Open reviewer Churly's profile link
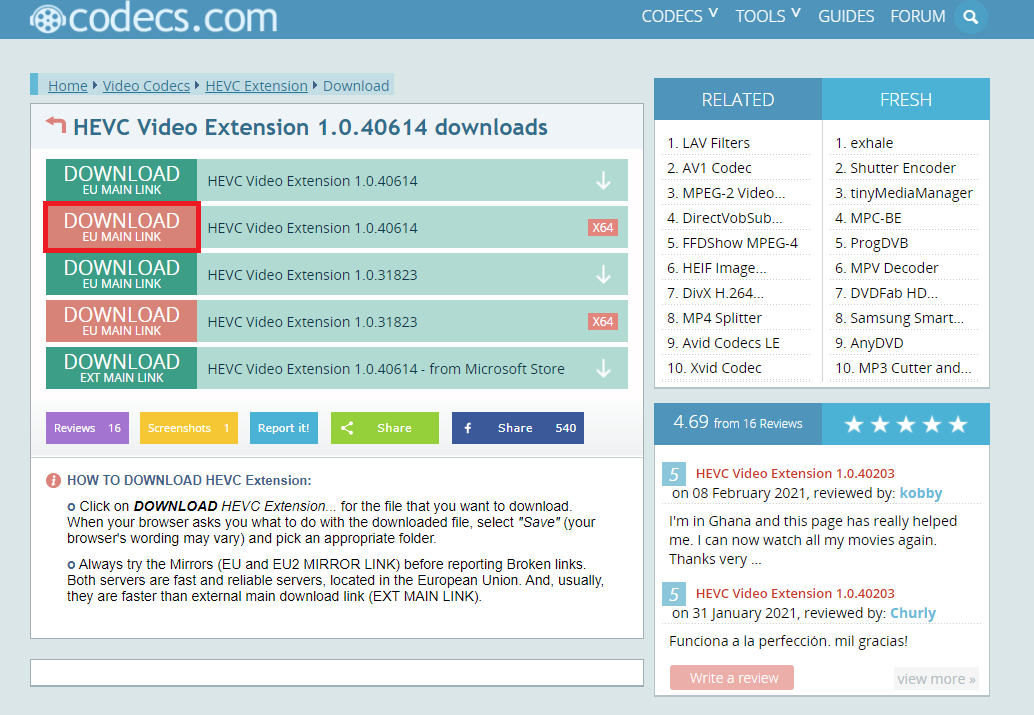1034x715 pixels. 913,613
